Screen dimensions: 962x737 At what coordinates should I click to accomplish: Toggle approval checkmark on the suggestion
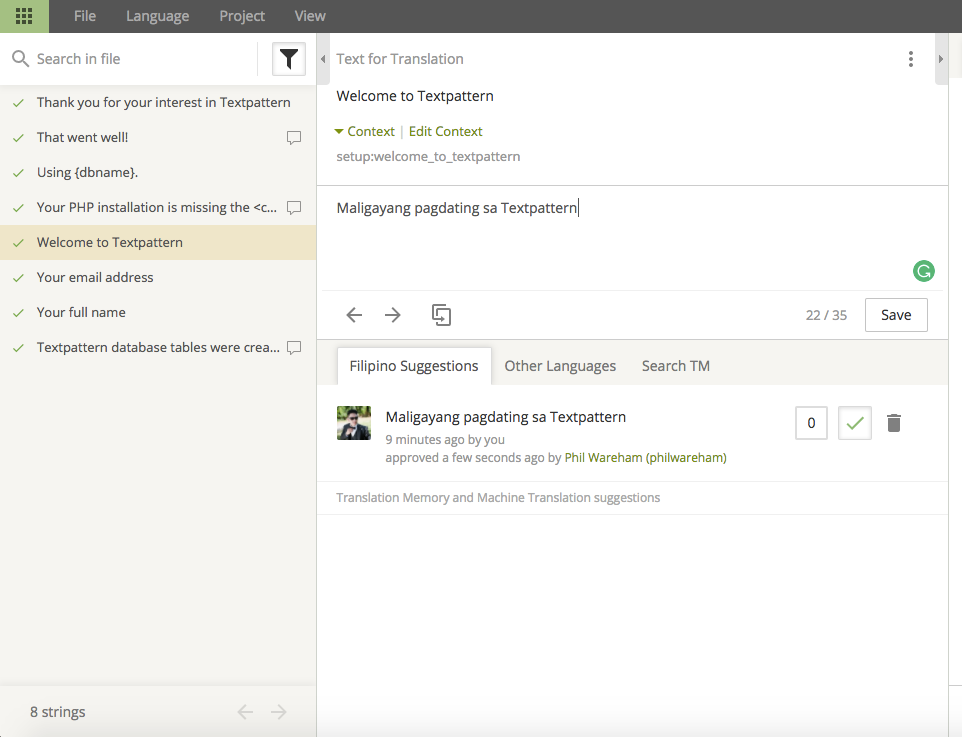point(855,423)
